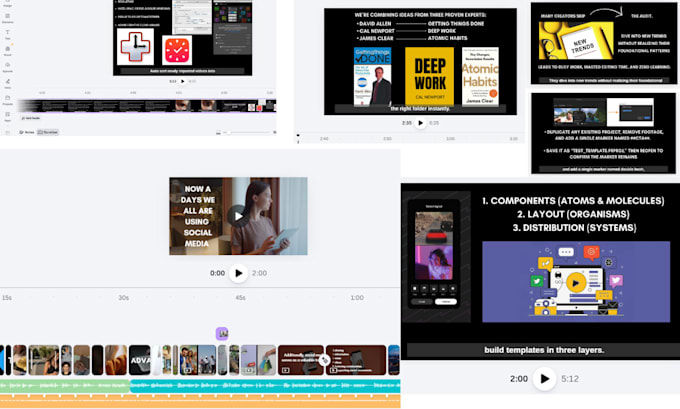This screenshot has height=409, width=680.
Task: Open the Elements panel in the sidebar
Action: point(8,18)
